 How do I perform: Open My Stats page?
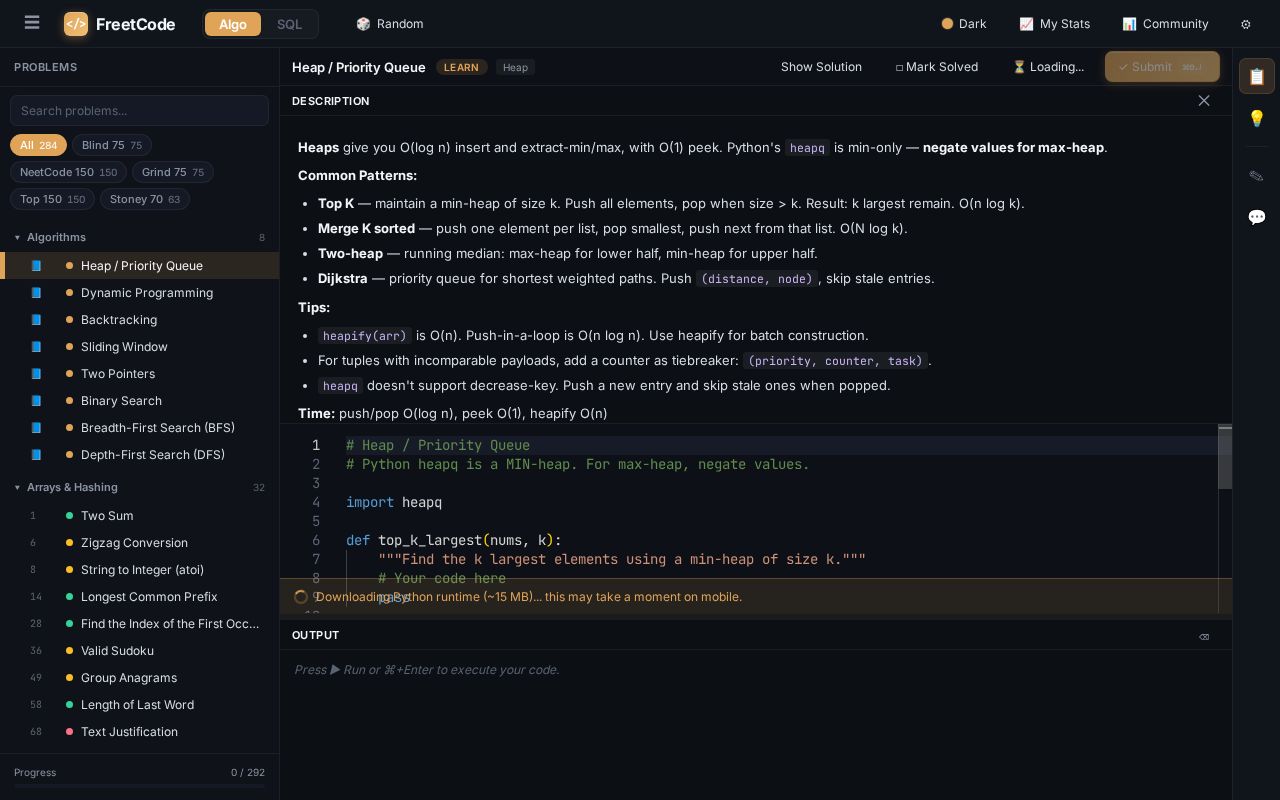(x=1054, y=24)
